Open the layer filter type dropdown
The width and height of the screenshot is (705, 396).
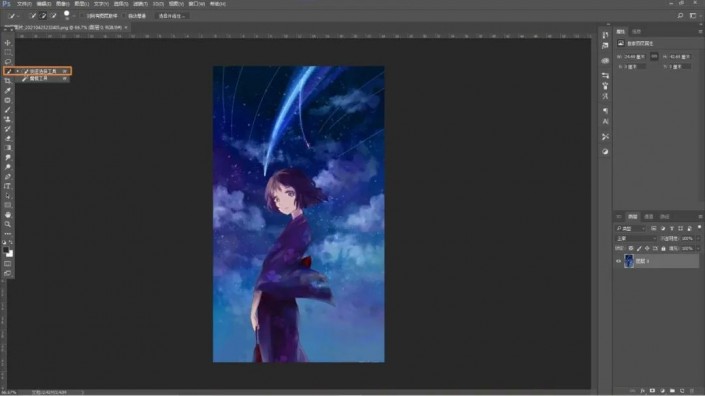pos(631,229)
